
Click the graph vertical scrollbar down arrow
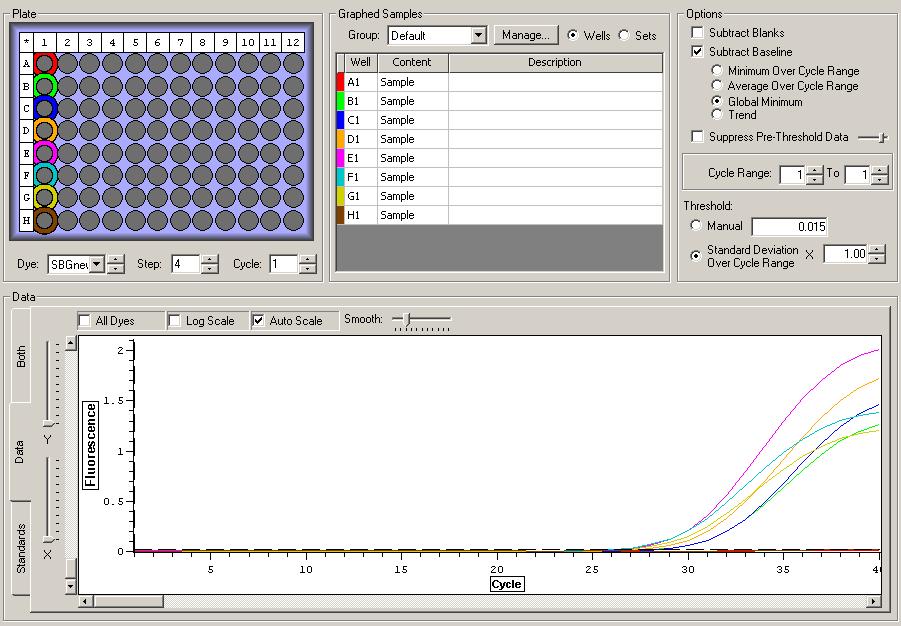71,587
